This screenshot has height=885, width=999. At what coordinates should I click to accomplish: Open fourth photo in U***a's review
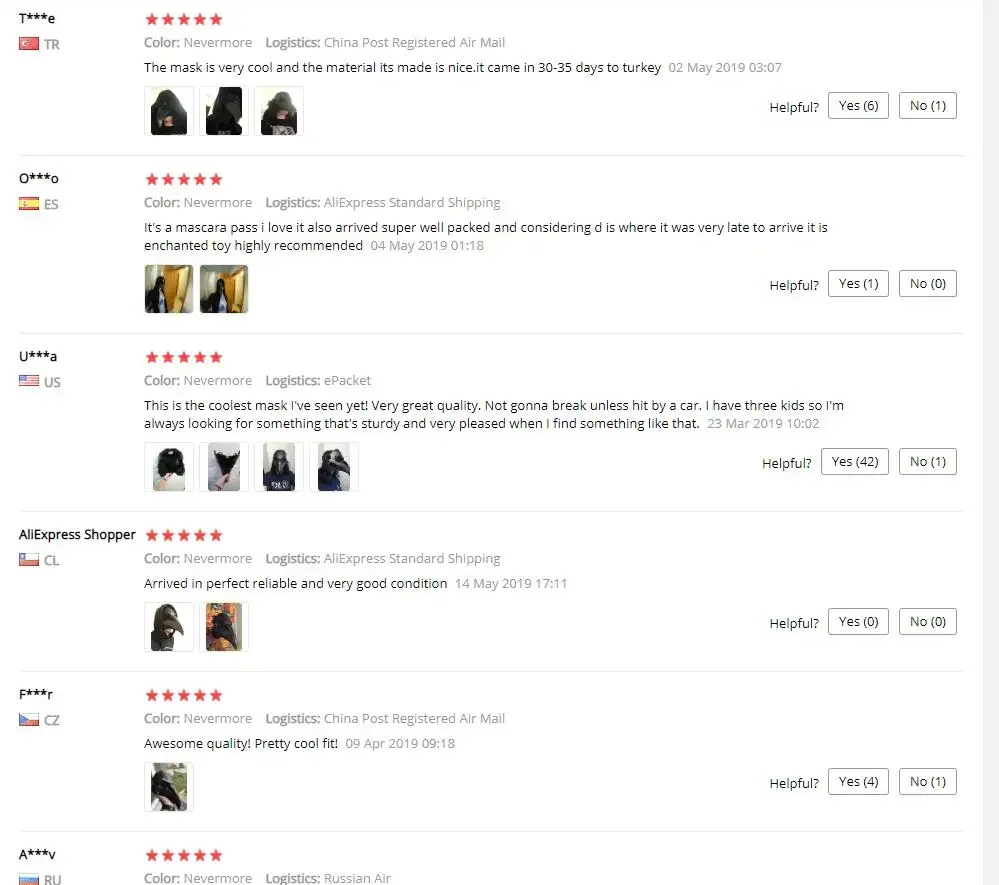point(334,467)
